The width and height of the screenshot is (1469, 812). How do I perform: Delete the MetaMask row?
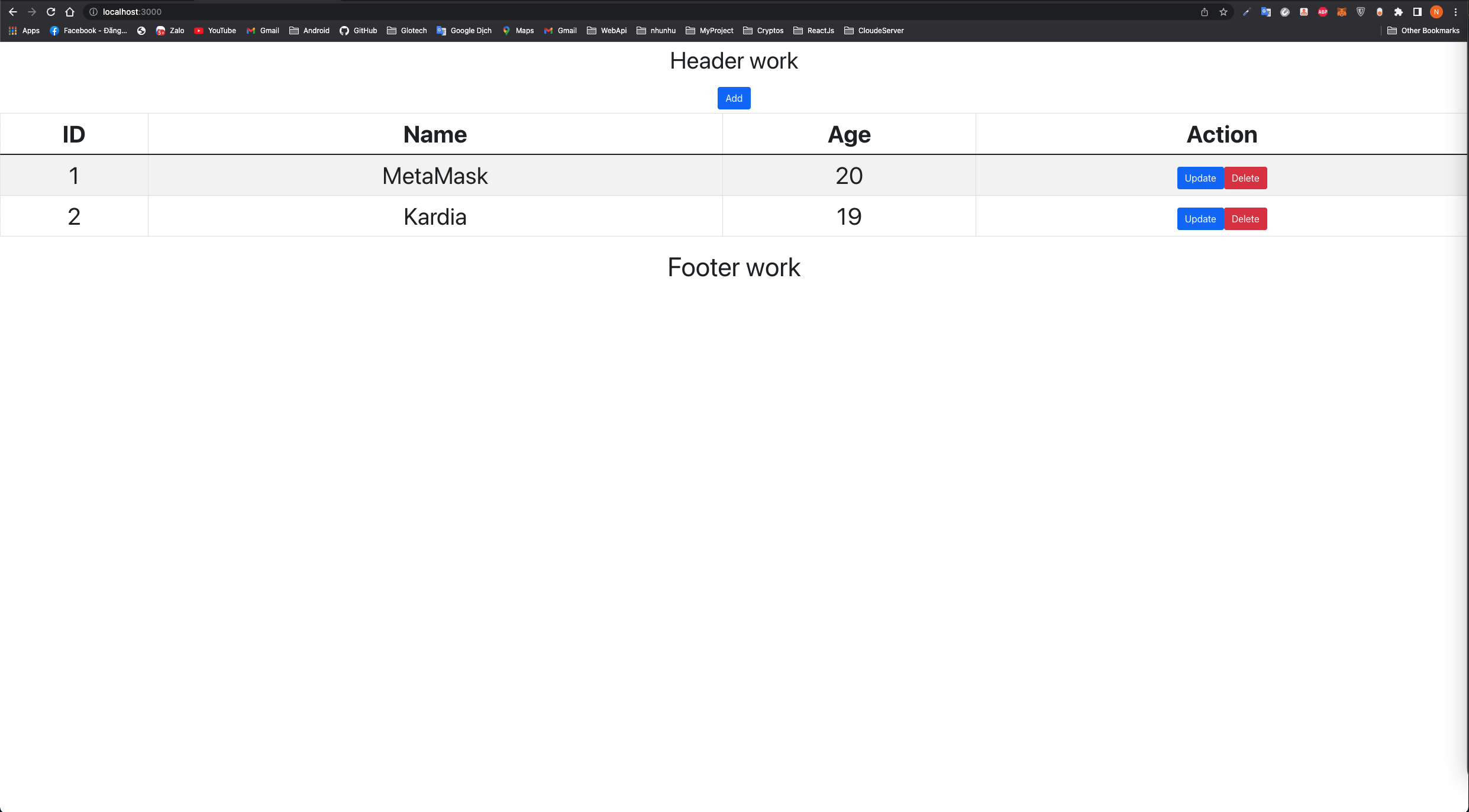pyautogui.click(x=1245, y=178)
